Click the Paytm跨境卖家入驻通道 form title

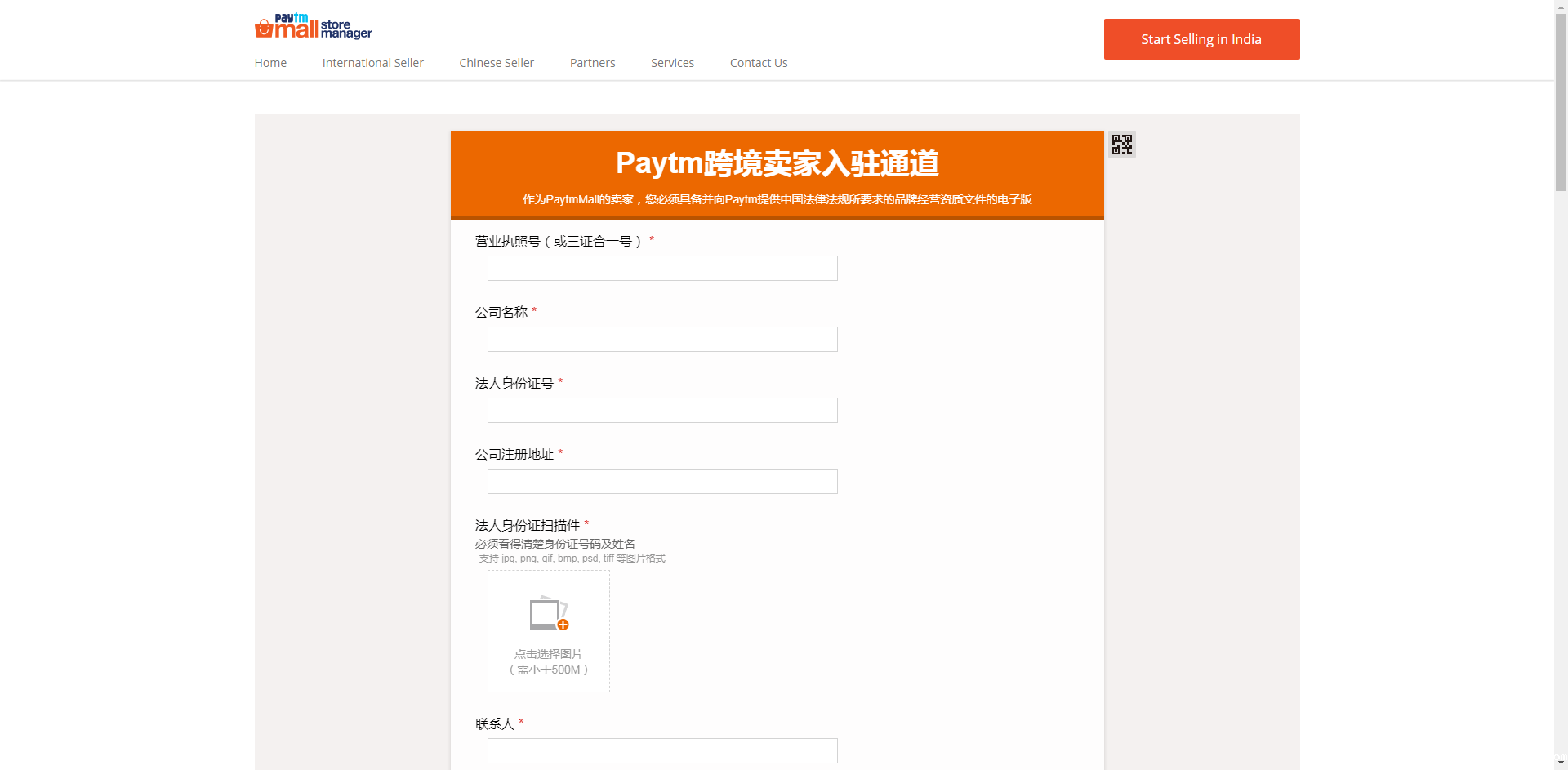coord(777,163)
